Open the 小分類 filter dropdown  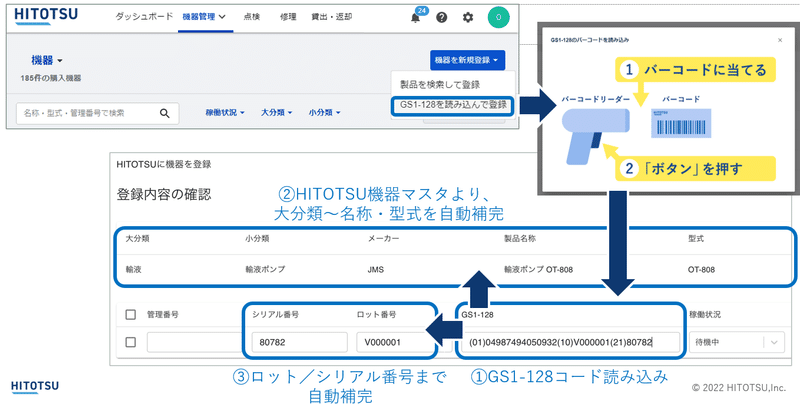click(x=324, y=113)
